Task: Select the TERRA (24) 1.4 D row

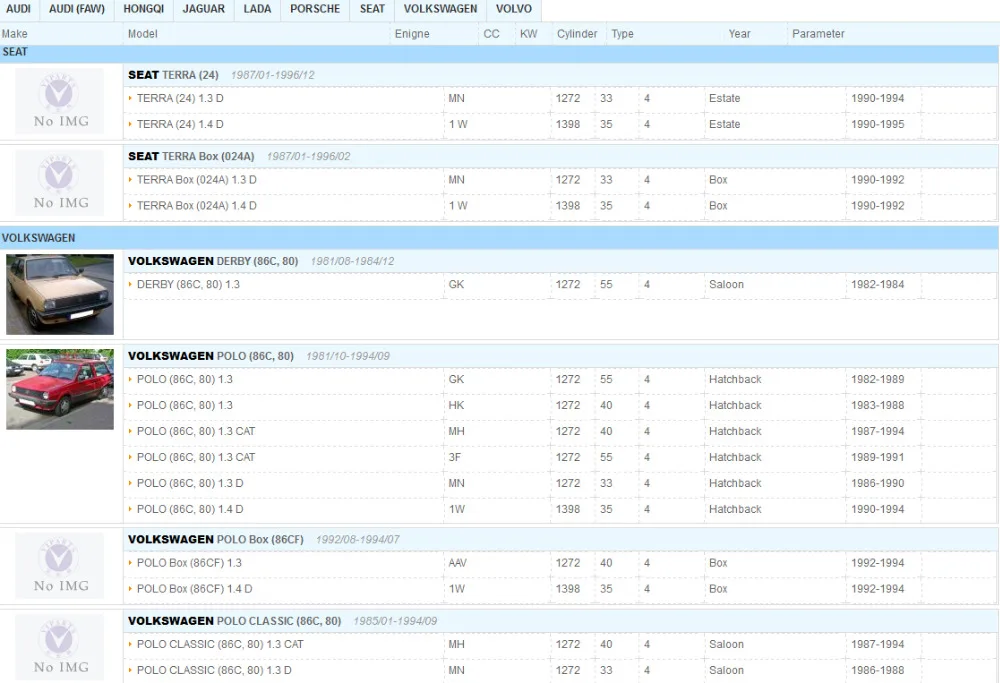Action: [180, 124]
